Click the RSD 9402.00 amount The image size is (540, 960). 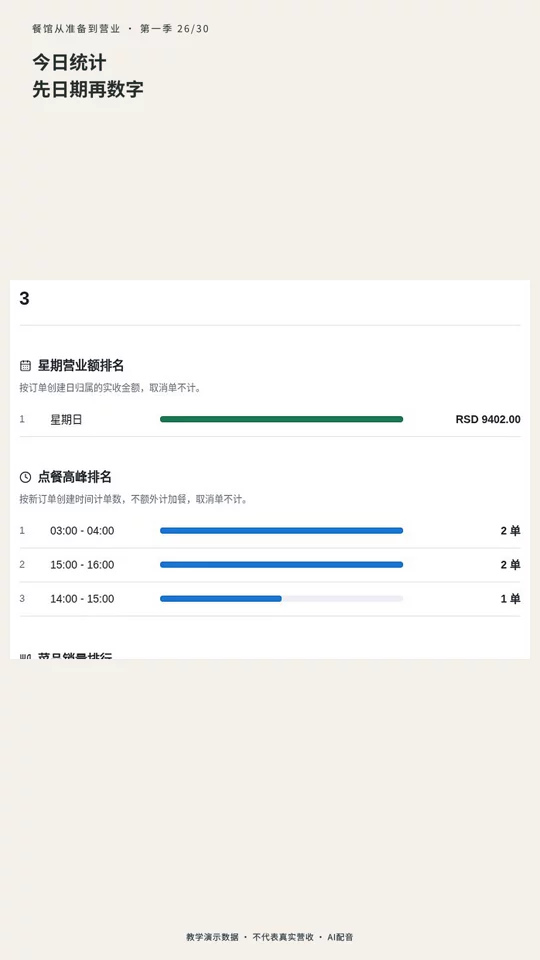(488, 420)
